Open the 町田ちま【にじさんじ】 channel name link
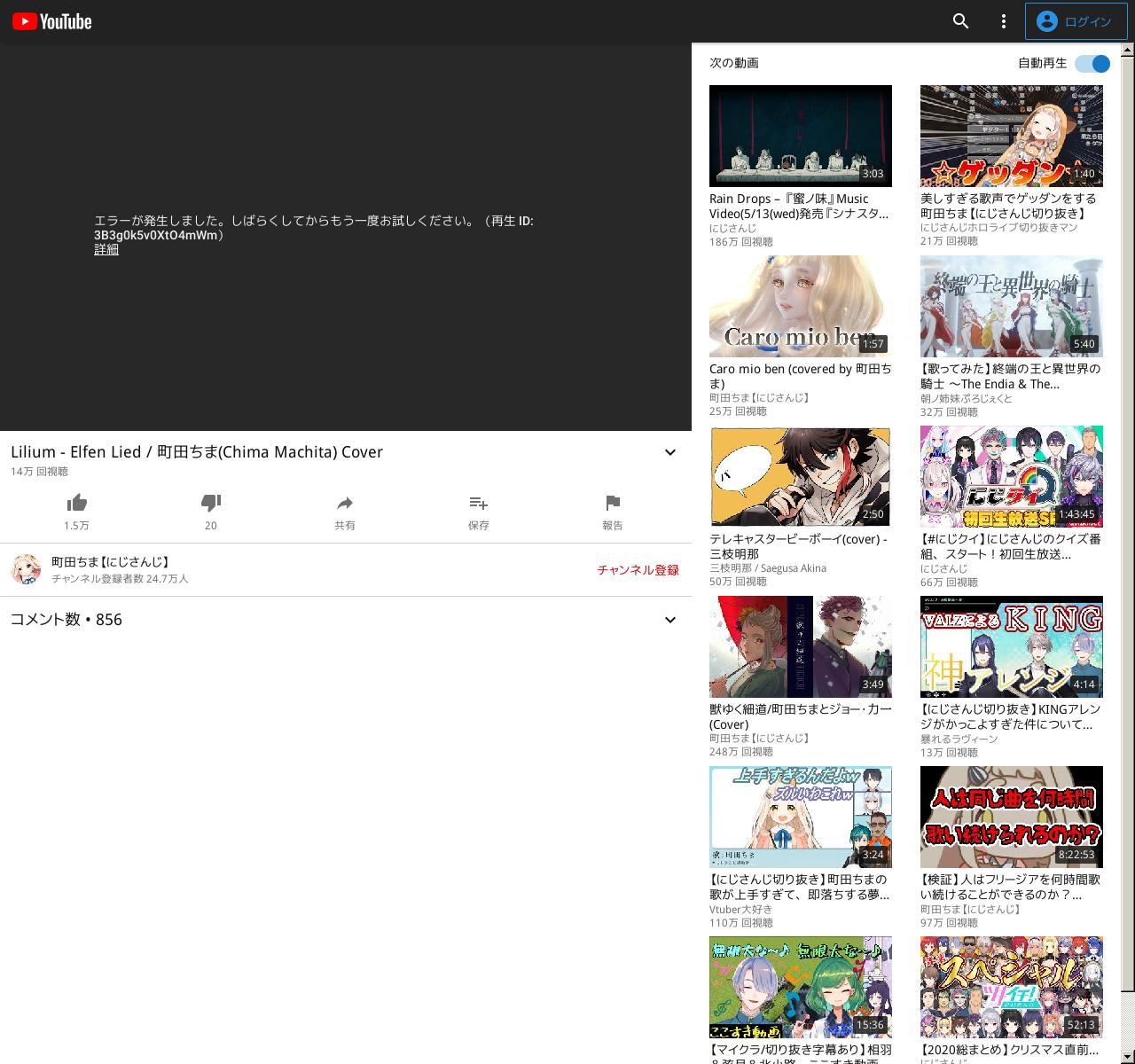 pos(110,562)
